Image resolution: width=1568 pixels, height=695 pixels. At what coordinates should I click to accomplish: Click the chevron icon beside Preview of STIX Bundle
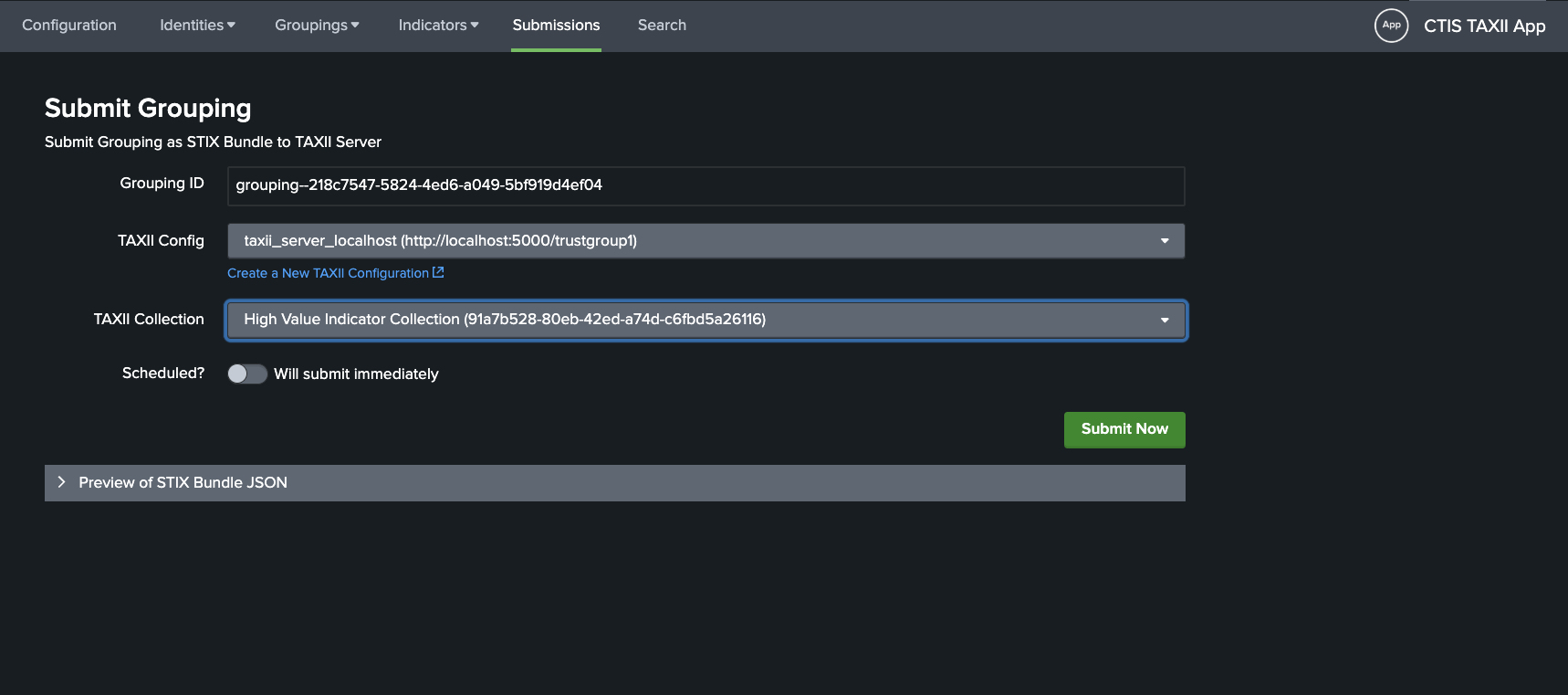tap(61, 482)
